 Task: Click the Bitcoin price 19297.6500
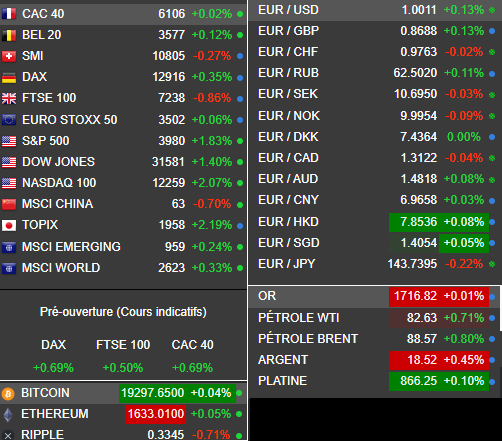[152, 393]
